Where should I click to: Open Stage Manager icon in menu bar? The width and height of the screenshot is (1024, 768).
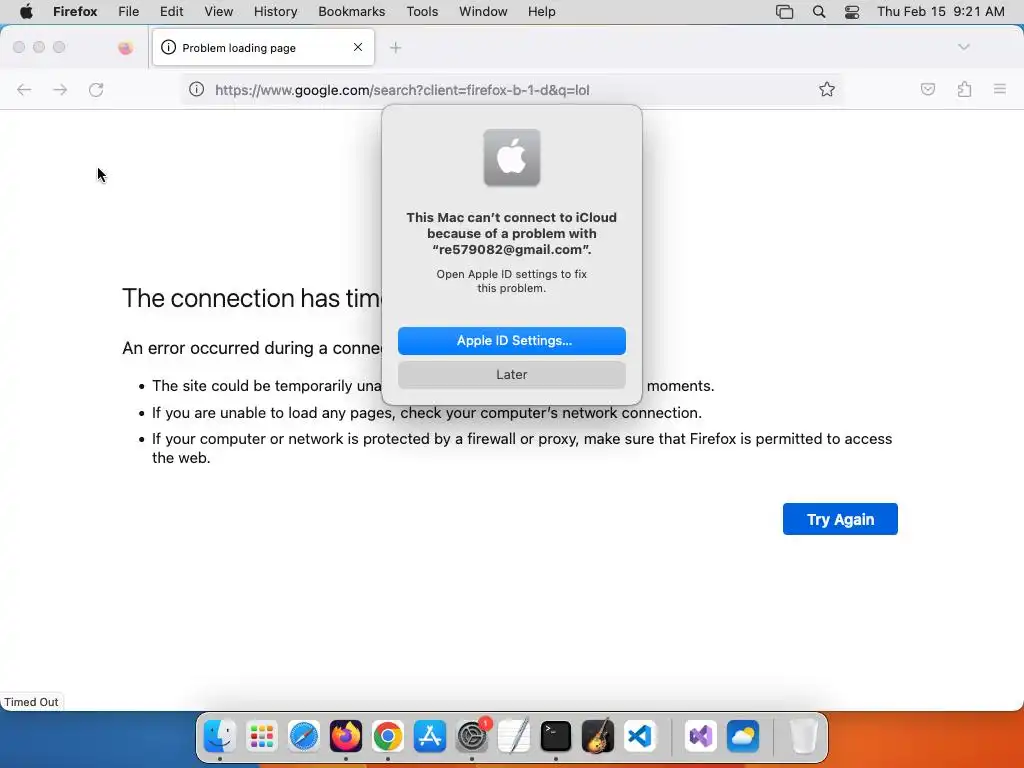tap(784, 12)
